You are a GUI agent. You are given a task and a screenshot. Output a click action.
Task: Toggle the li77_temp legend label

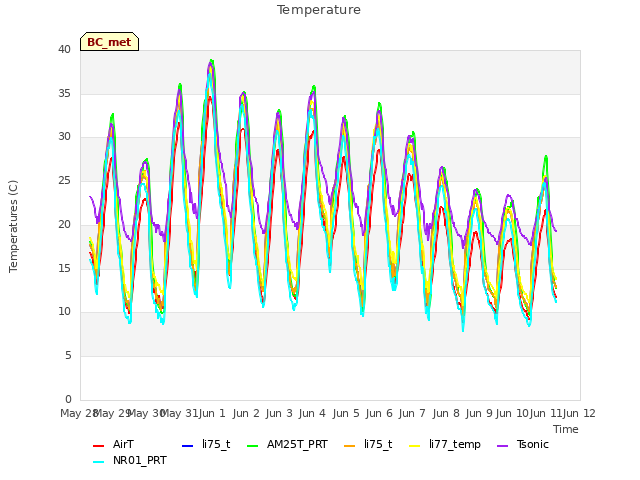coord(455,445)
